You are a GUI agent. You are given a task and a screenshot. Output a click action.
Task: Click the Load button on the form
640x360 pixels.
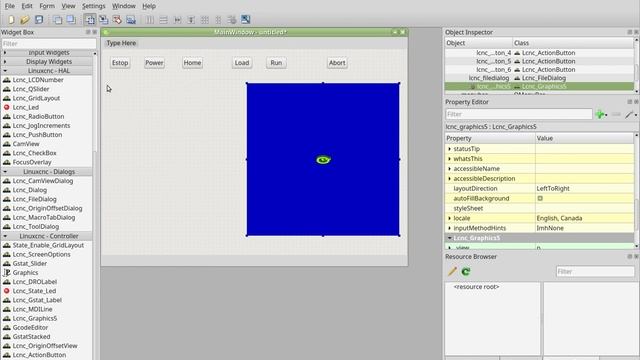click(242, 63)
